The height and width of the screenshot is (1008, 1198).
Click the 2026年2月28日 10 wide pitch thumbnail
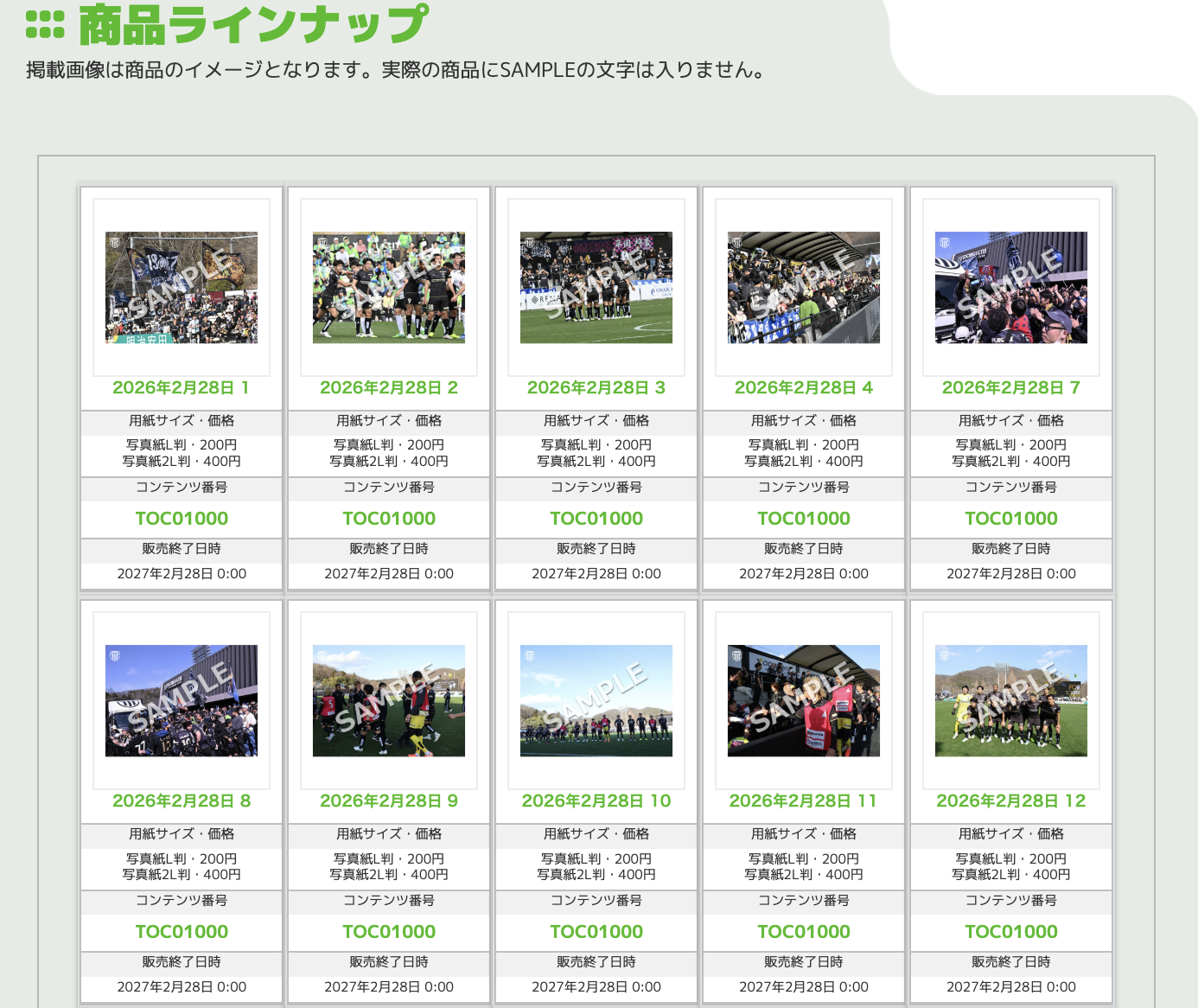(x=596, y=700)
